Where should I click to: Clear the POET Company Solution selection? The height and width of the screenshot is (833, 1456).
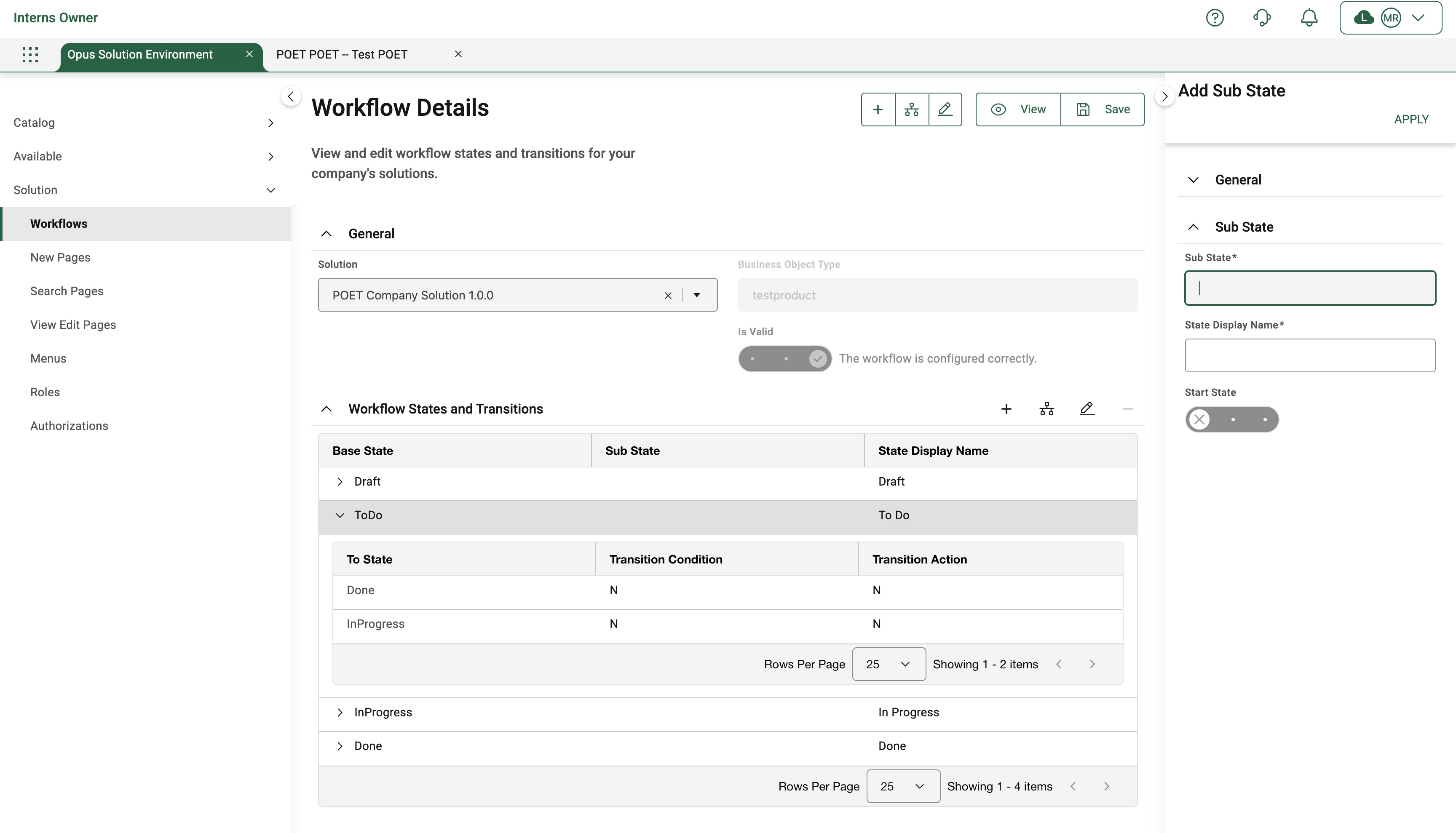tap(667, 295)
